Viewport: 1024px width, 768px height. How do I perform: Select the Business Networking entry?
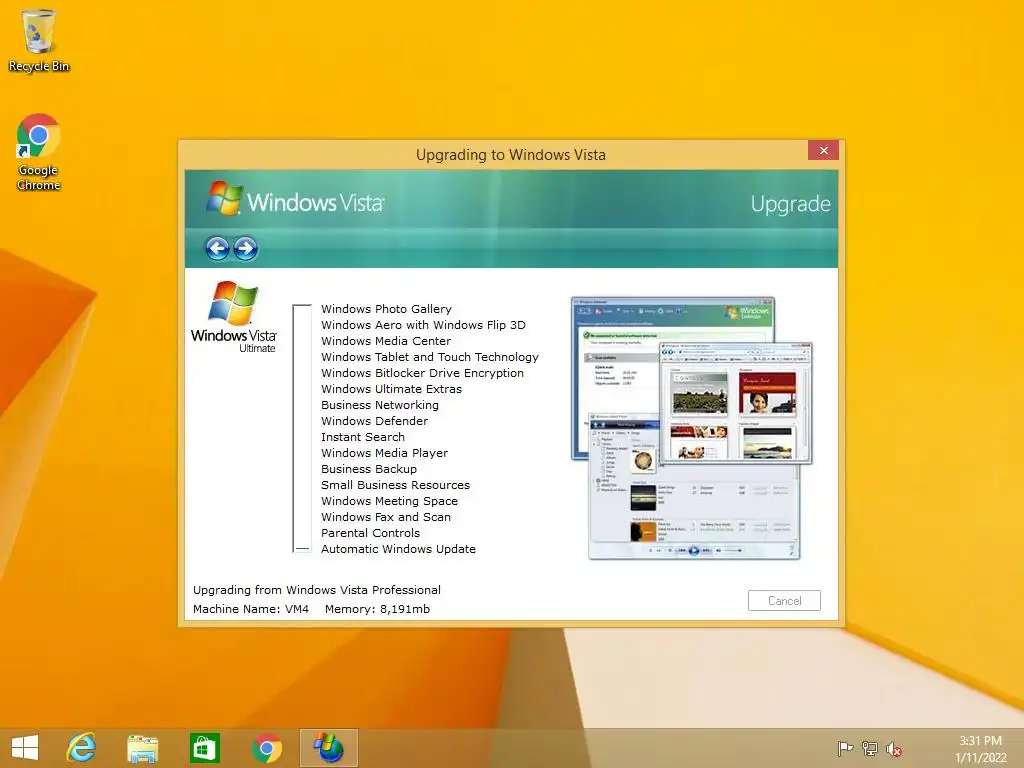click(379, 405)
